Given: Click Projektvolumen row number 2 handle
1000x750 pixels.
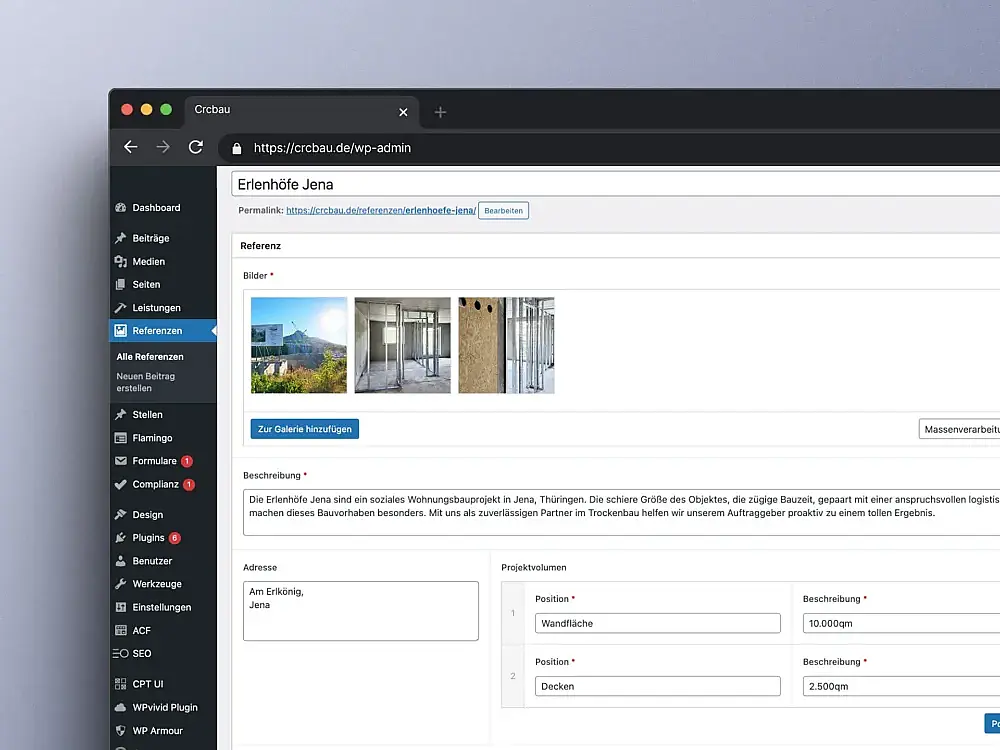Looking at the screenshot, I should coord(513,676).
